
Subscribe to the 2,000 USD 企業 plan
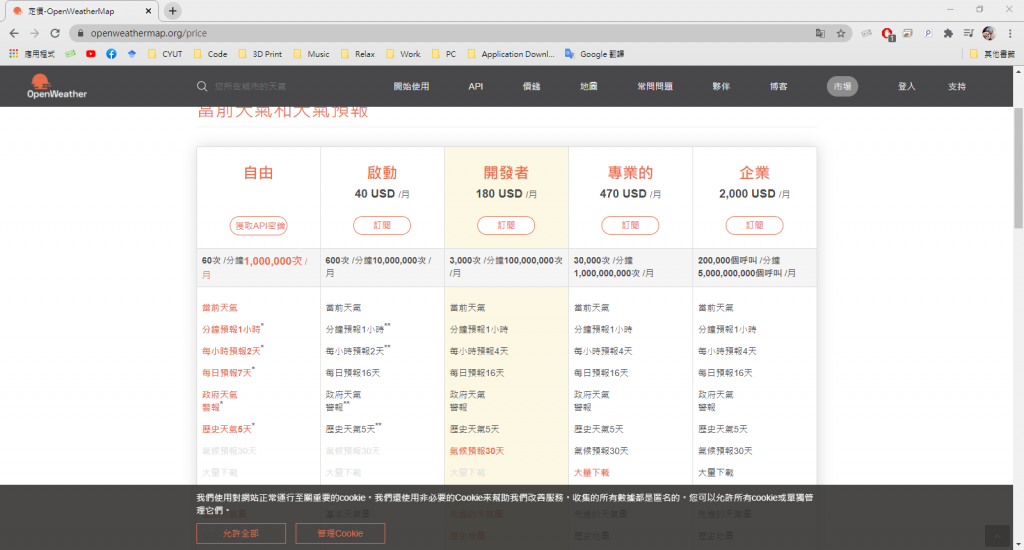(x=754, y=225)
